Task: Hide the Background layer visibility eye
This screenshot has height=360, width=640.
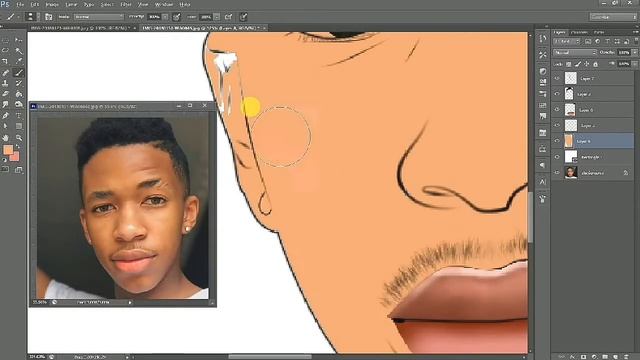Action: [x=557, y=173]
